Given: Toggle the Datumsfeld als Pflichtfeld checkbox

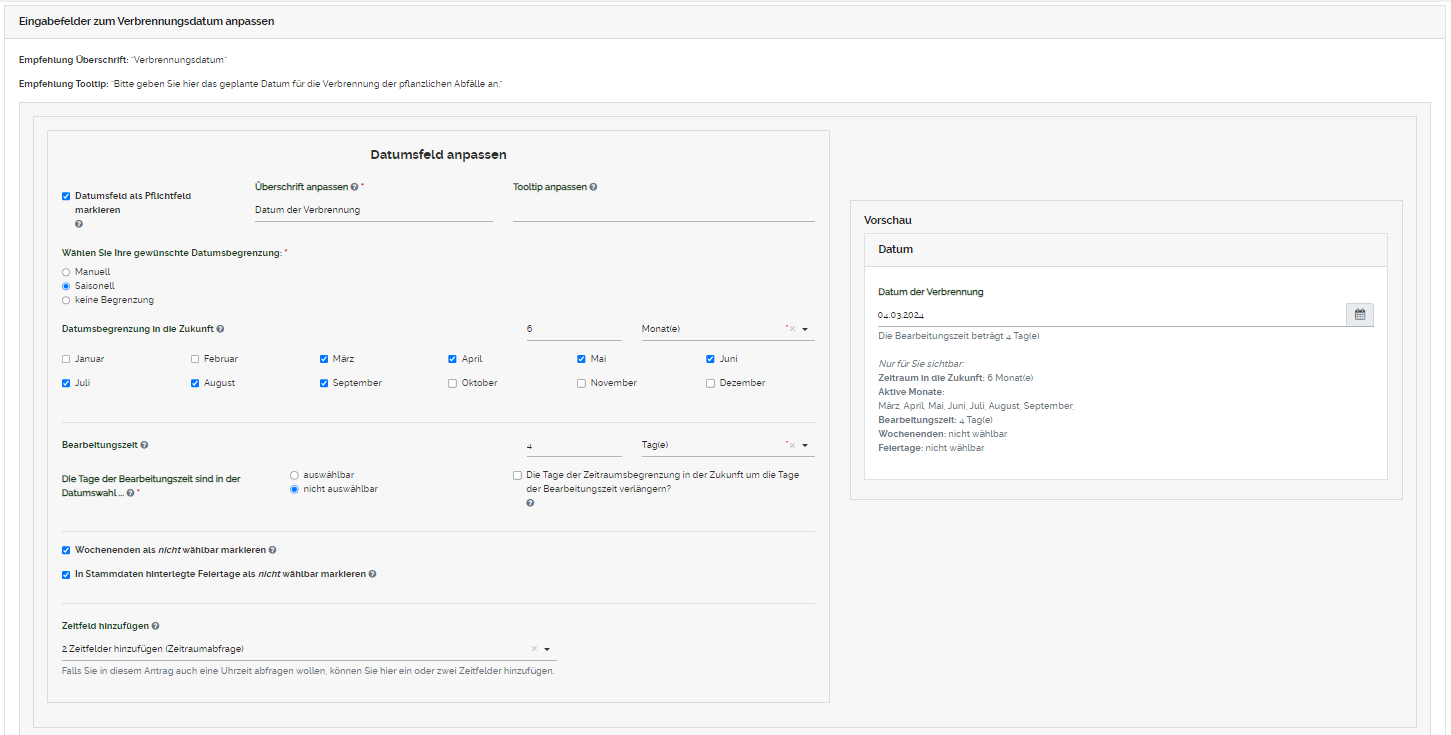Looking at the screenshot, I should click(x=66, y=197).
